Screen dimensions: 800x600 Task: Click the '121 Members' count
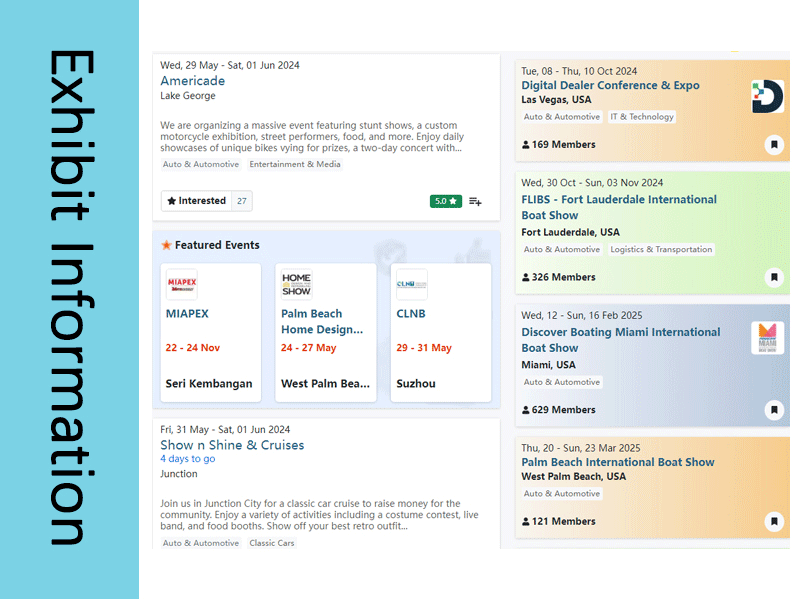pyautogui.click(x=559, y=521)
